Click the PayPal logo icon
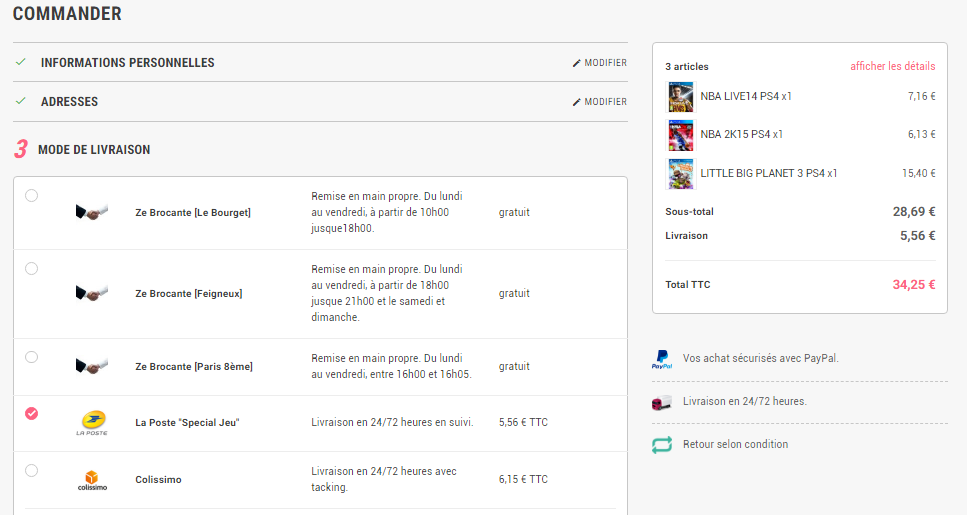Image resolution: width=967 pixels, height=515 pixels. pos(661,359)
